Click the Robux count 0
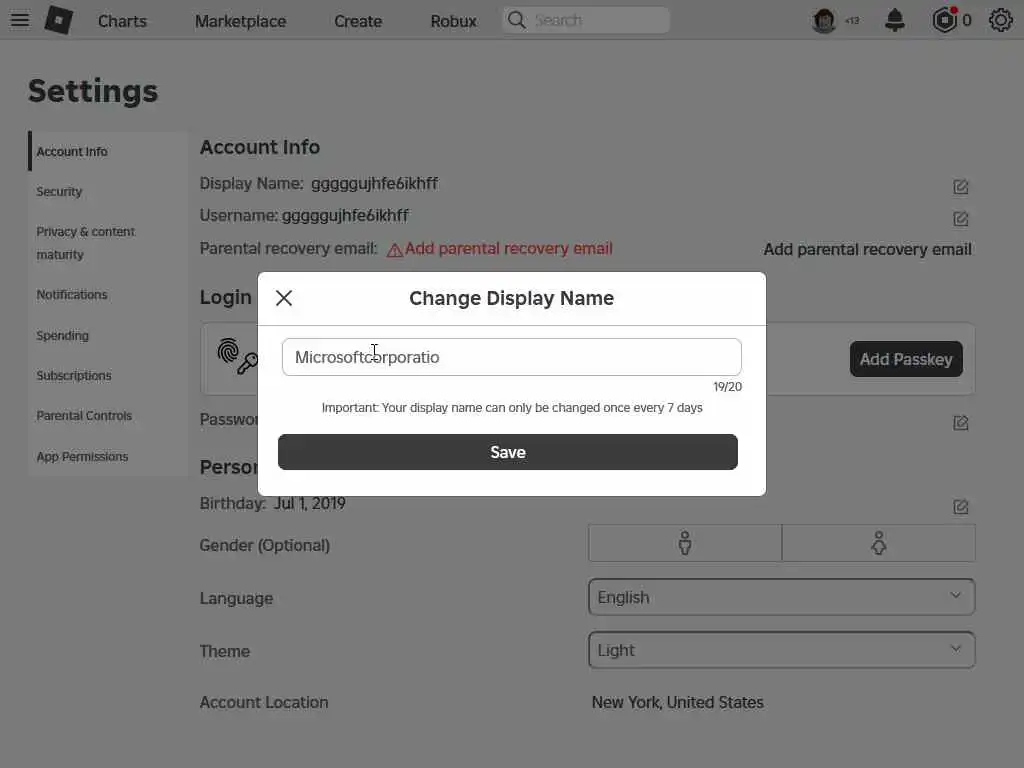 point(967,21)
